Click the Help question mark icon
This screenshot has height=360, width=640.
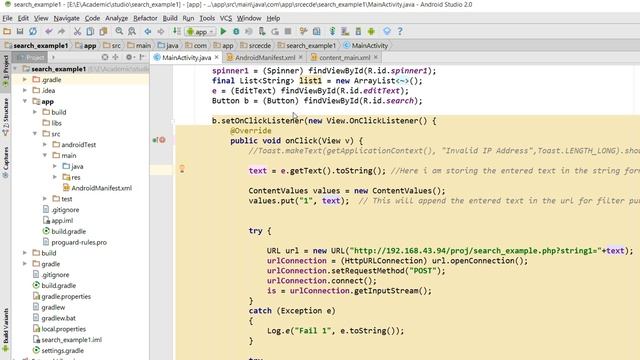pyautogui.click(x=400, y=31)
